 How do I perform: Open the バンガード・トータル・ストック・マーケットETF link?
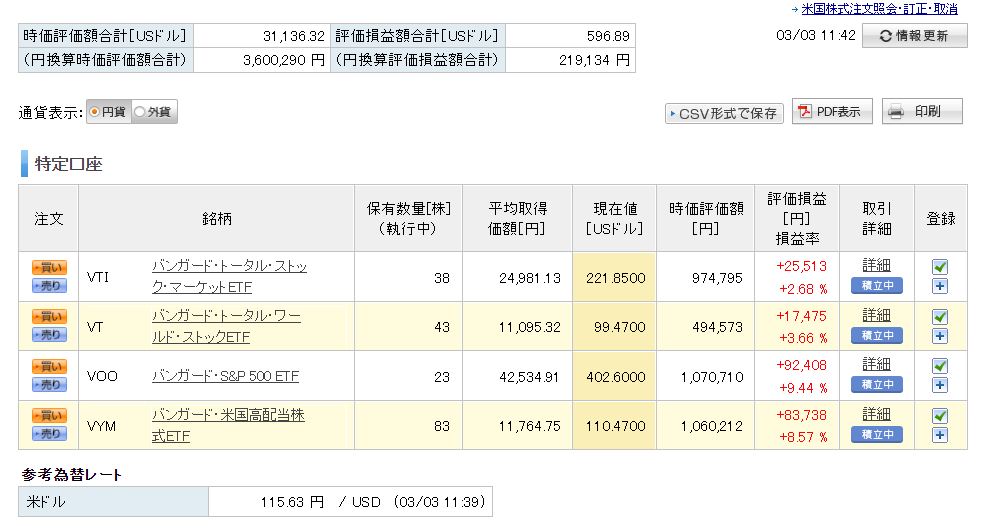pyautogui.click(x=229, y=276)
